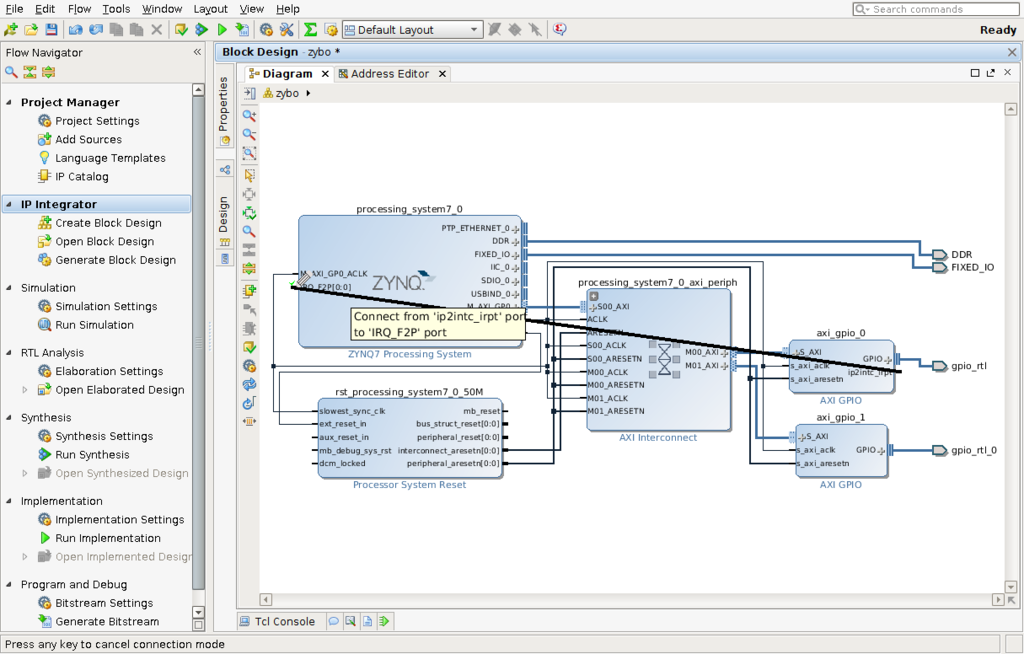Expand the Open Elaborated Design item

[x=25, y=389]
